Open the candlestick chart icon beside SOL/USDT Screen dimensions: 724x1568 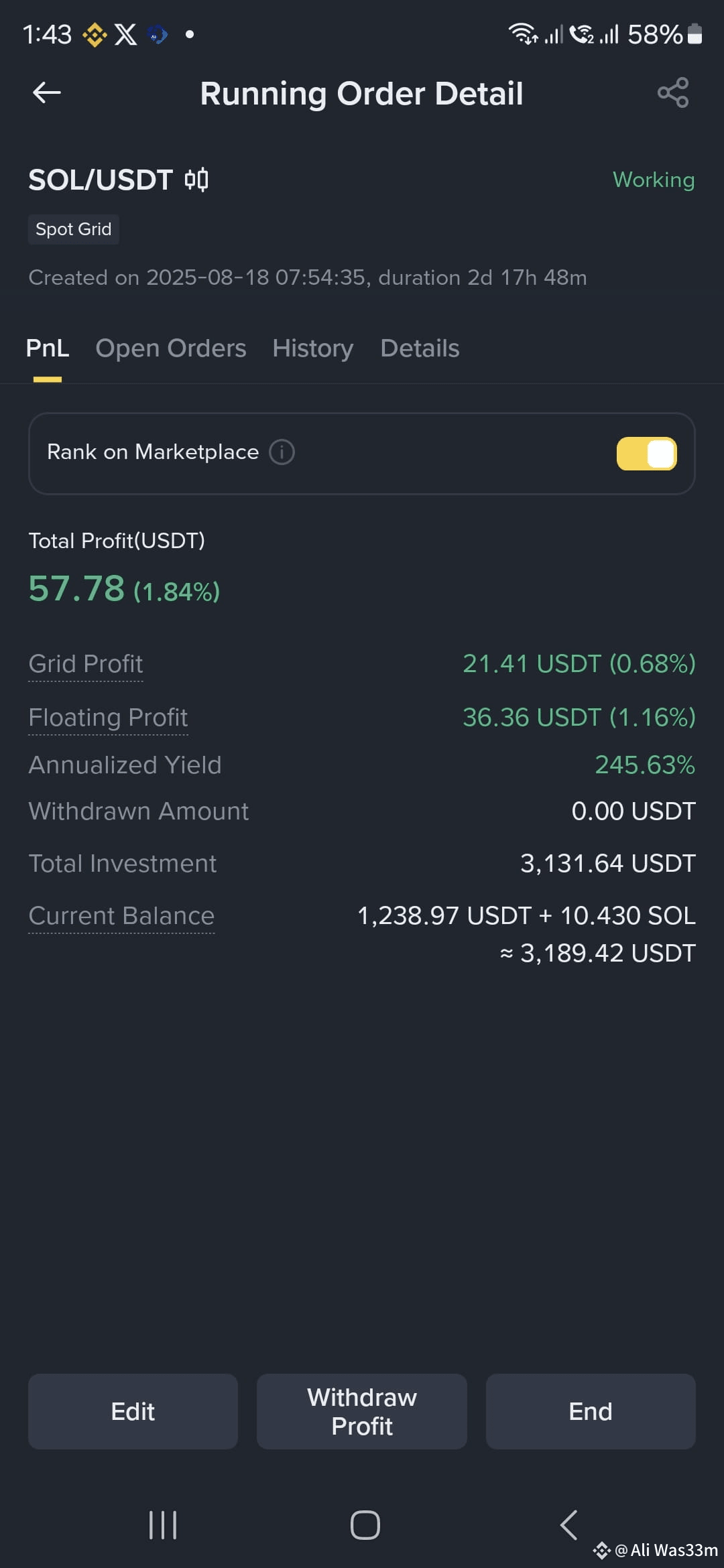pyautogui.click(x=196, y=180)
